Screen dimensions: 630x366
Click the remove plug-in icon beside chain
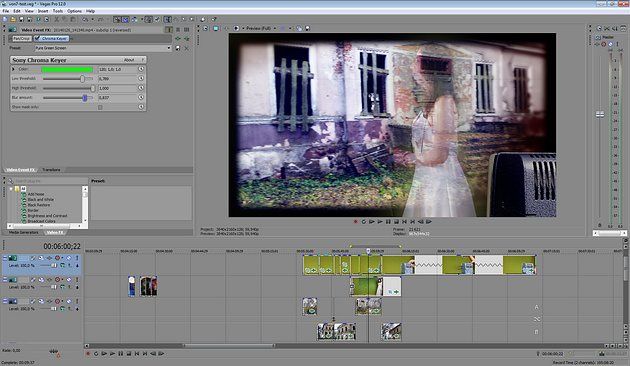[x=186, y=39]
